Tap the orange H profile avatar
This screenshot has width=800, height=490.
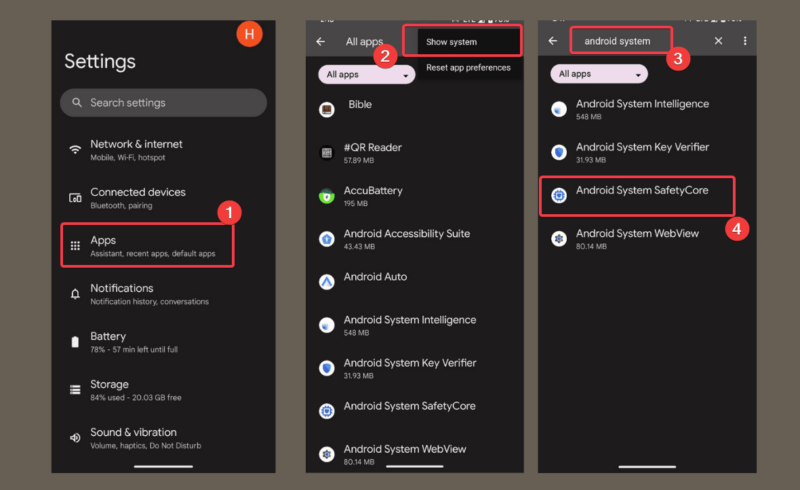249,34
